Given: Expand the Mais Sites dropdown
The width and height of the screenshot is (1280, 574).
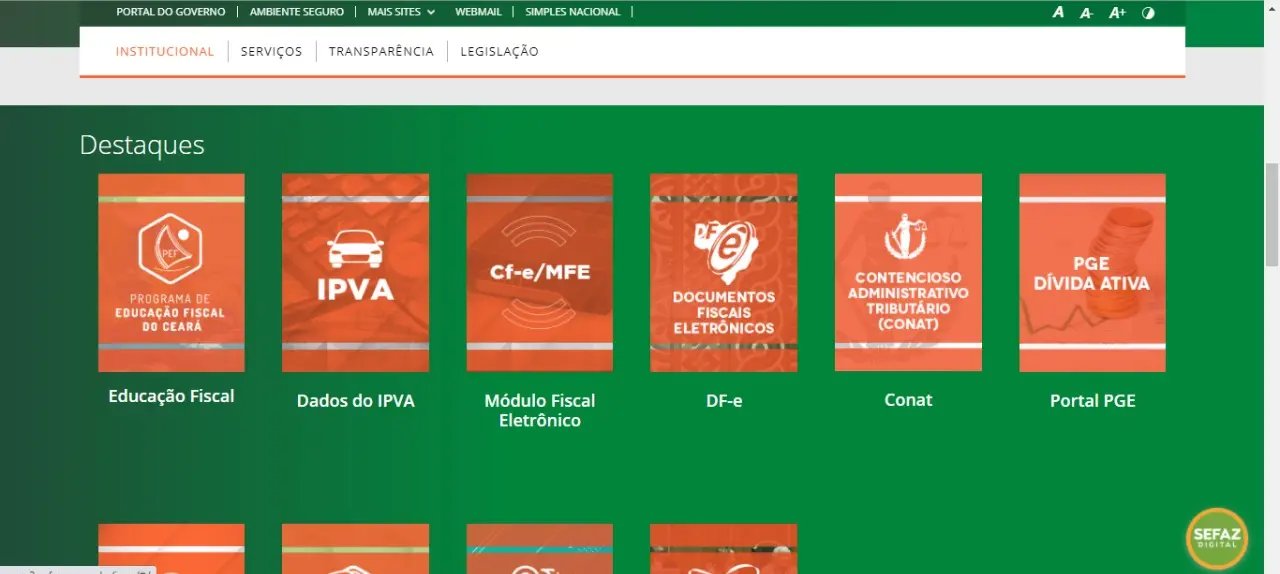Looking at the screenshot, I should 401,12.
